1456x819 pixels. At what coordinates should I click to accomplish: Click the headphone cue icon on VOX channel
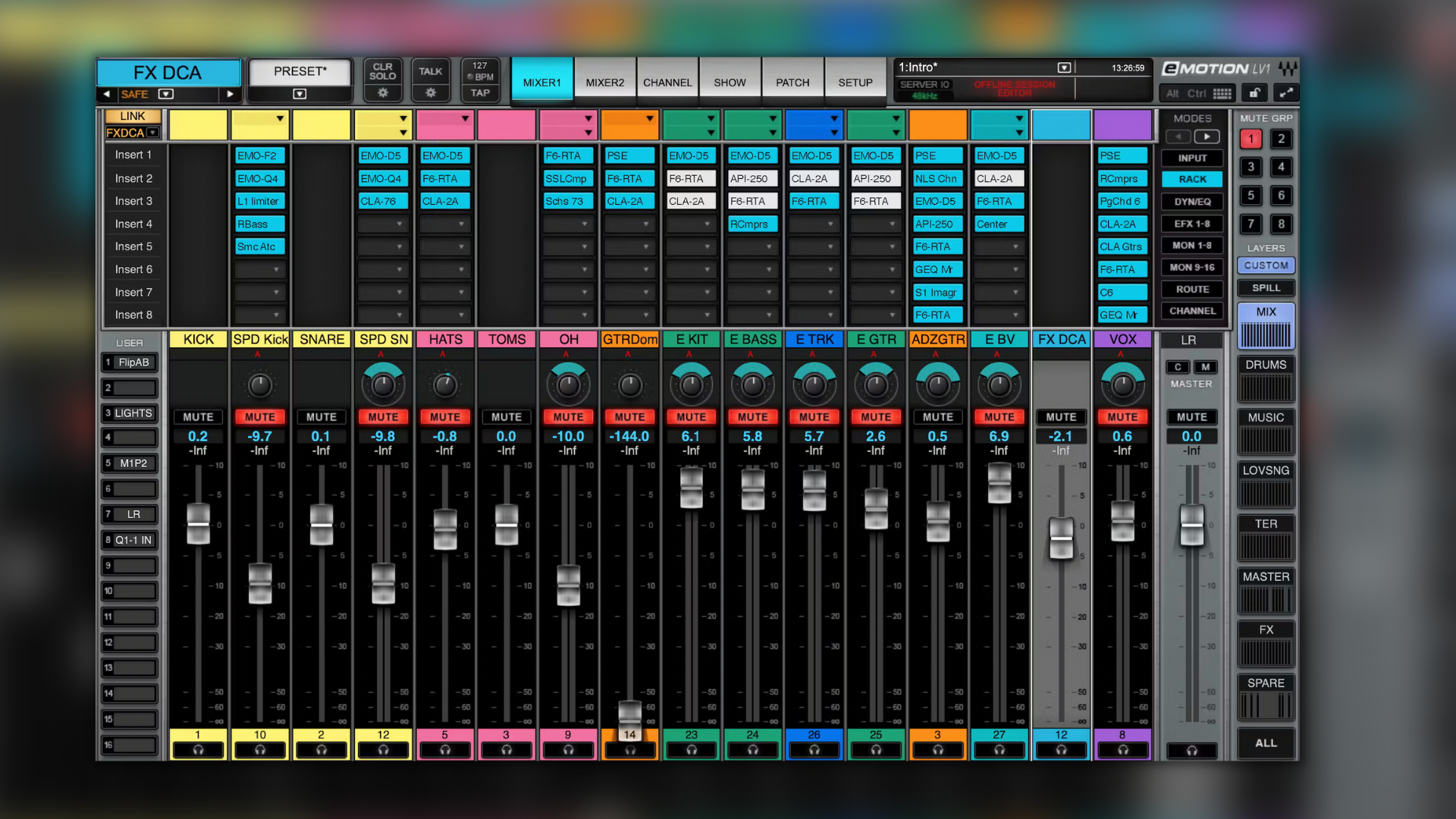point(1122,750)
